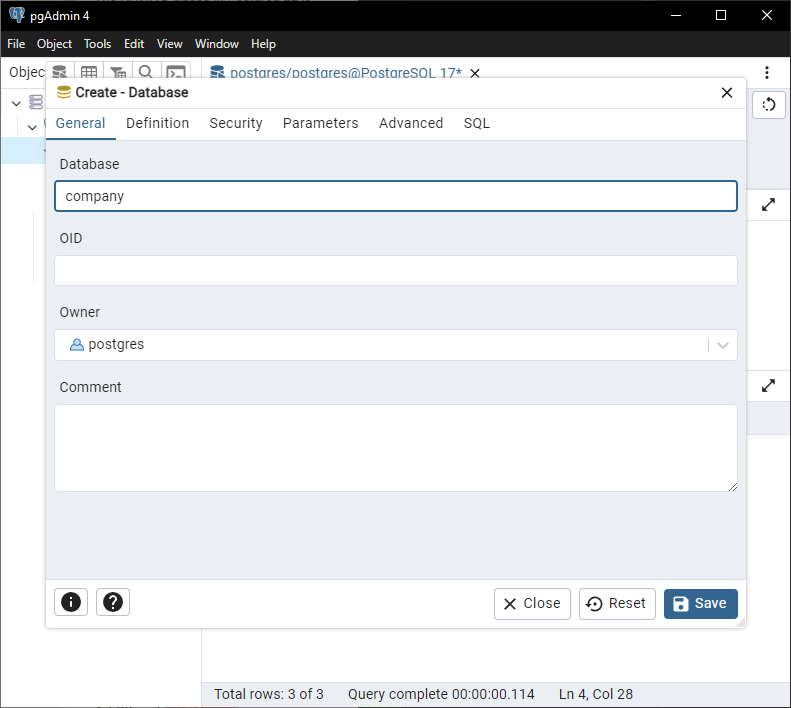Open the View menu
791x708 pixels.
click(x=170, y=44)
